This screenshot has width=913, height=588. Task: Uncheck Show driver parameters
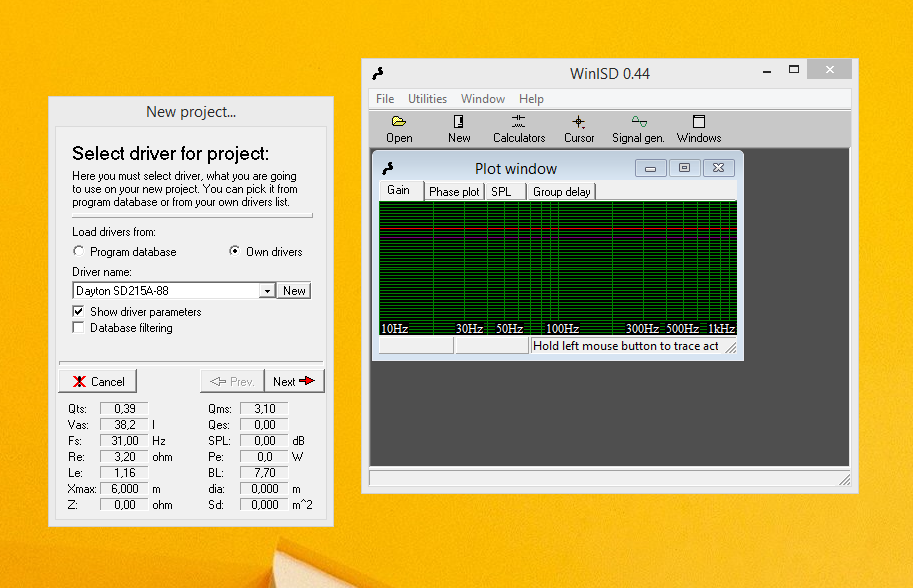(78, 311)
